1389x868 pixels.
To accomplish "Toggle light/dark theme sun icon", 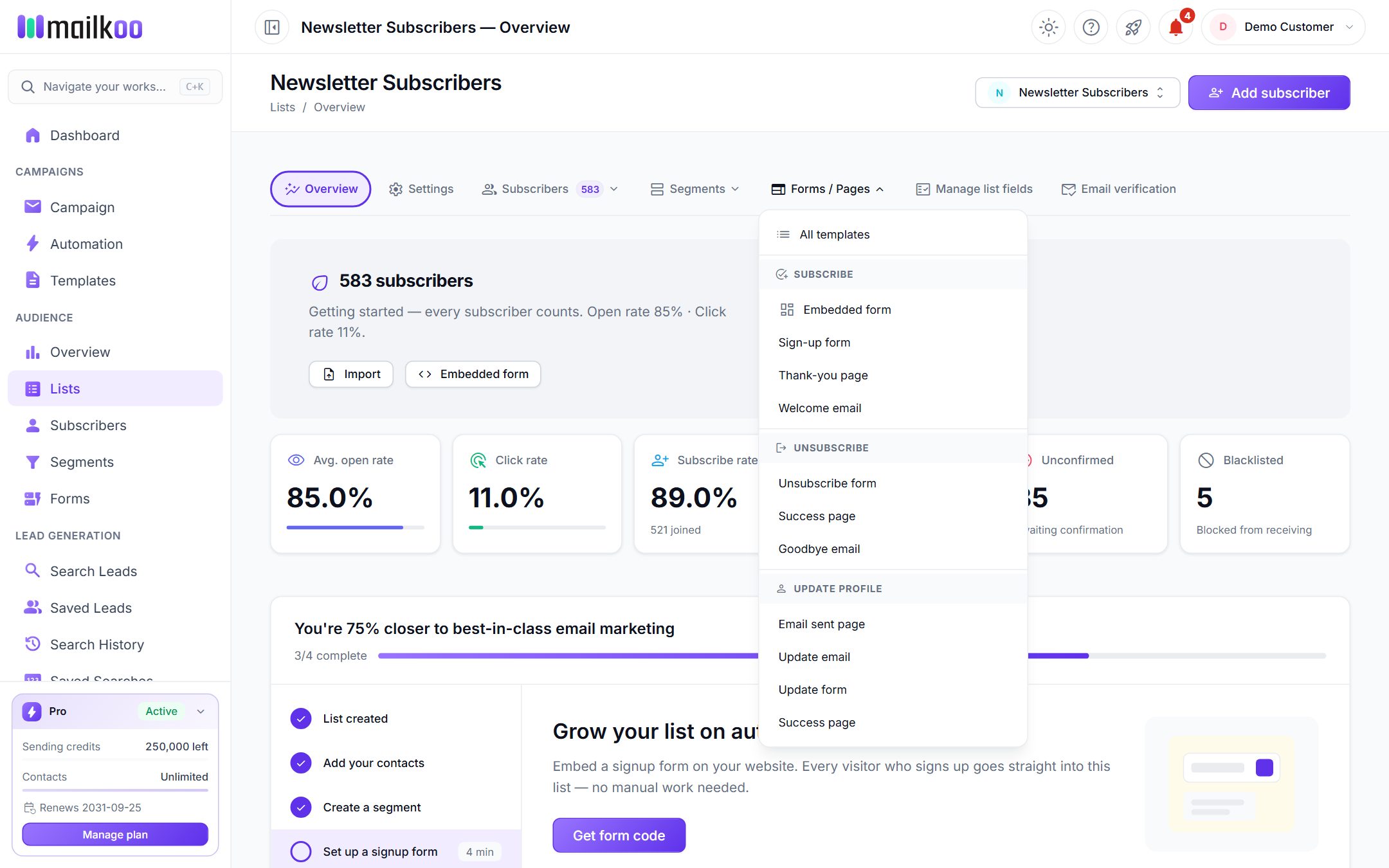I will click(1048, 27).
